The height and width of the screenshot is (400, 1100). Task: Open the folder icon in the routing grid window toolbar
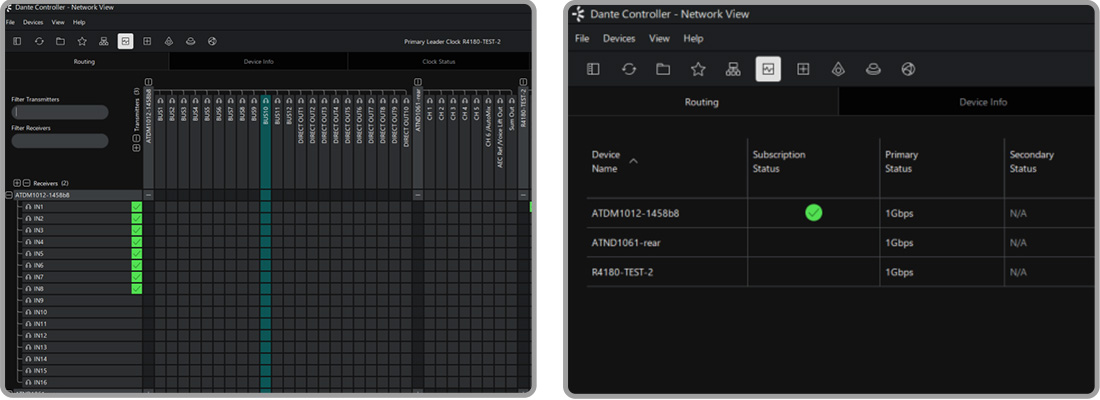click(60, 41)
